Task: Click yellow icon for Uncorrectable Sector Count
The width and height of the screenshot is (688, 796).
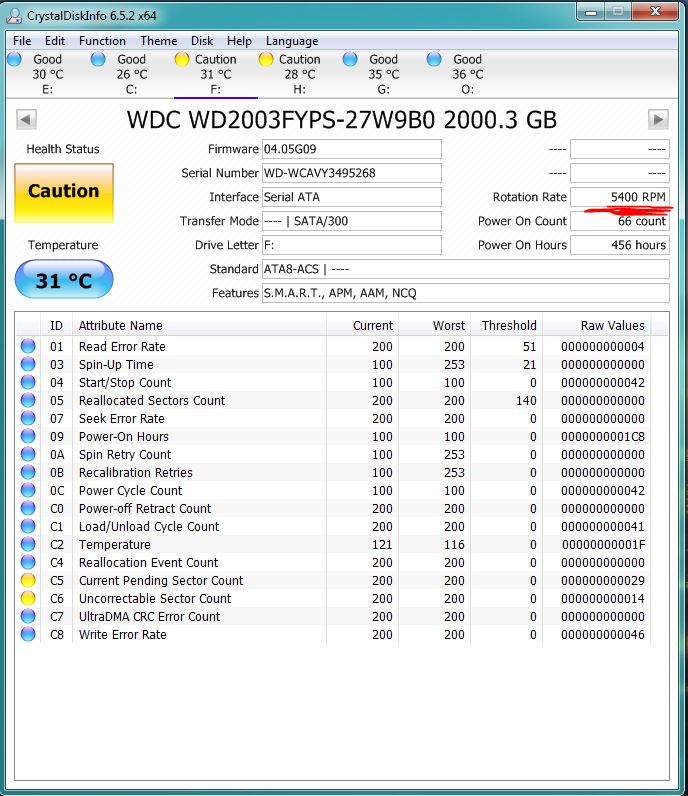Action: [x=28, y=599]
